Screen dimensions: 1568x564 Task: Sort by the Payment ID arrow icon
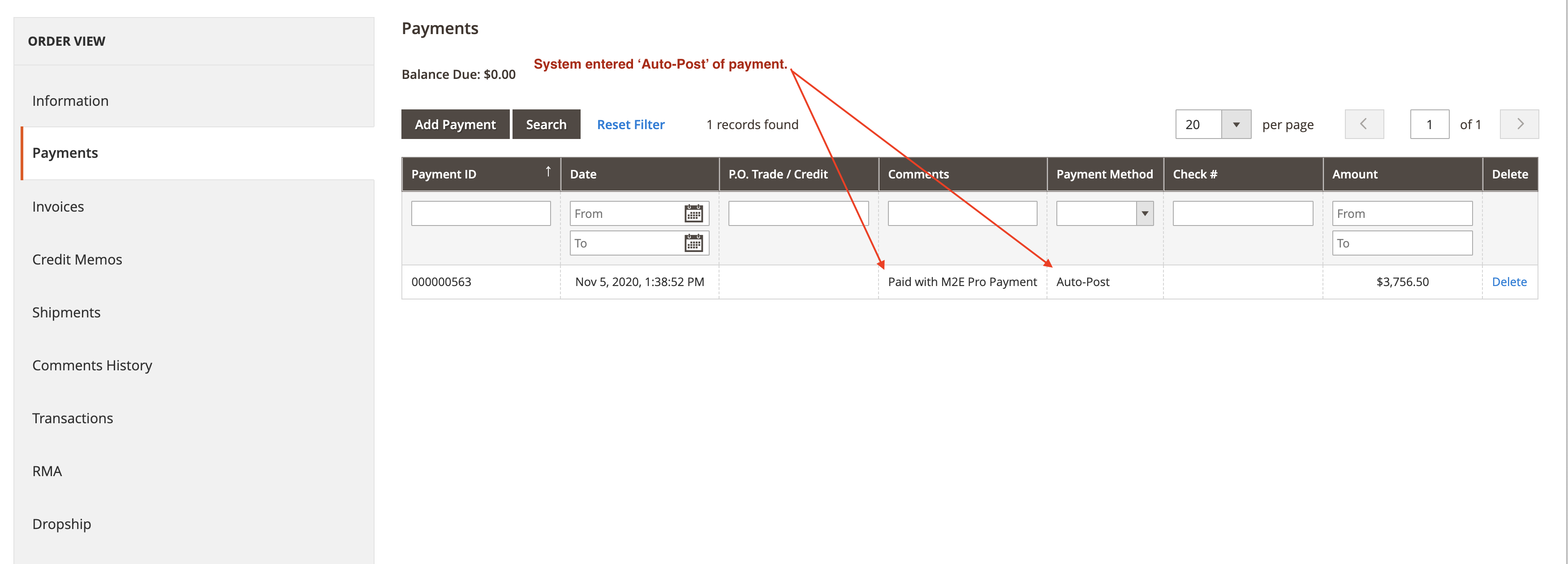pos(548,172)
